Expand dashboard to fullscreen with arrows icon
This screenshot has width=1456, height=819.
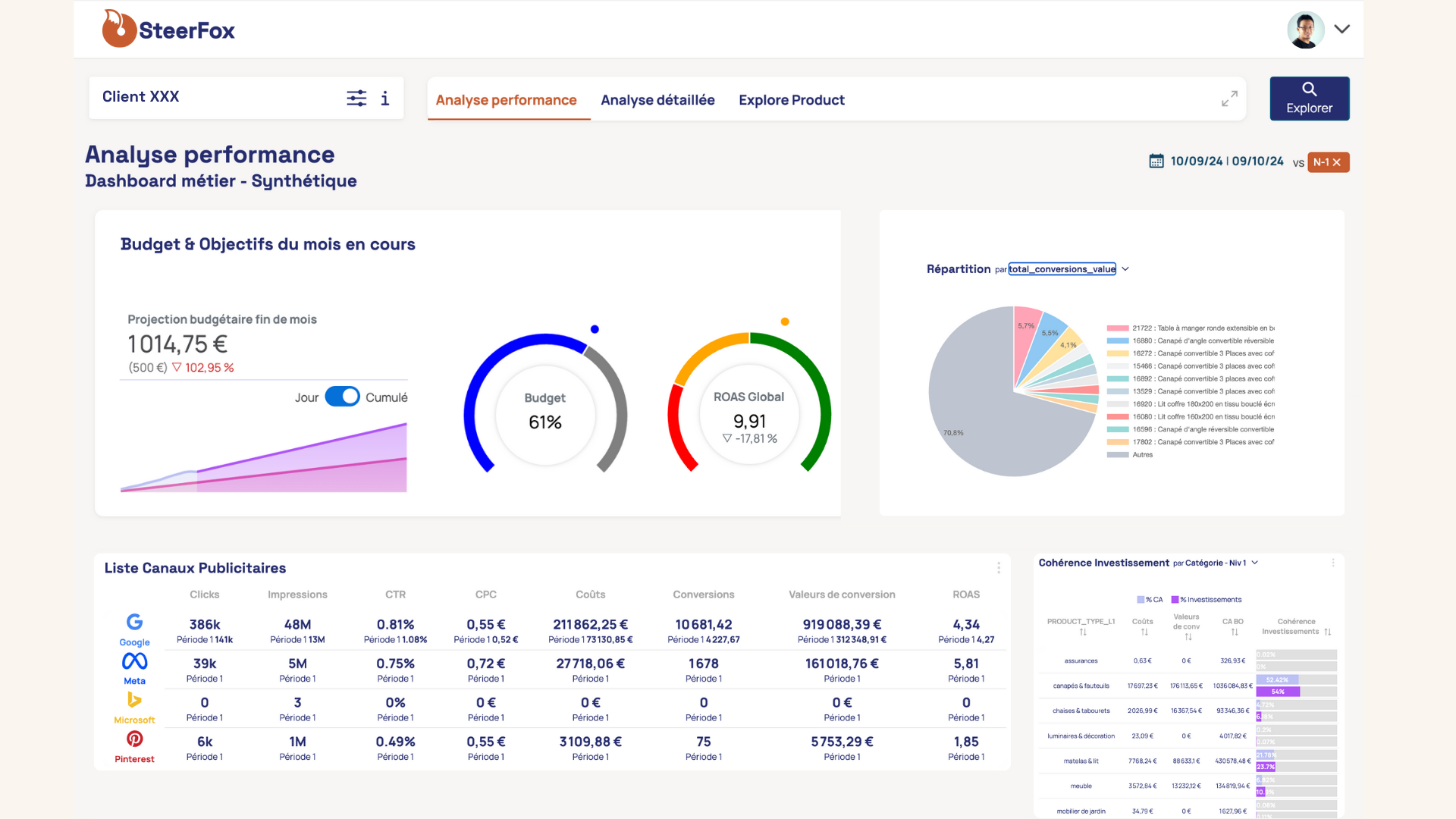coord(1229,99)
